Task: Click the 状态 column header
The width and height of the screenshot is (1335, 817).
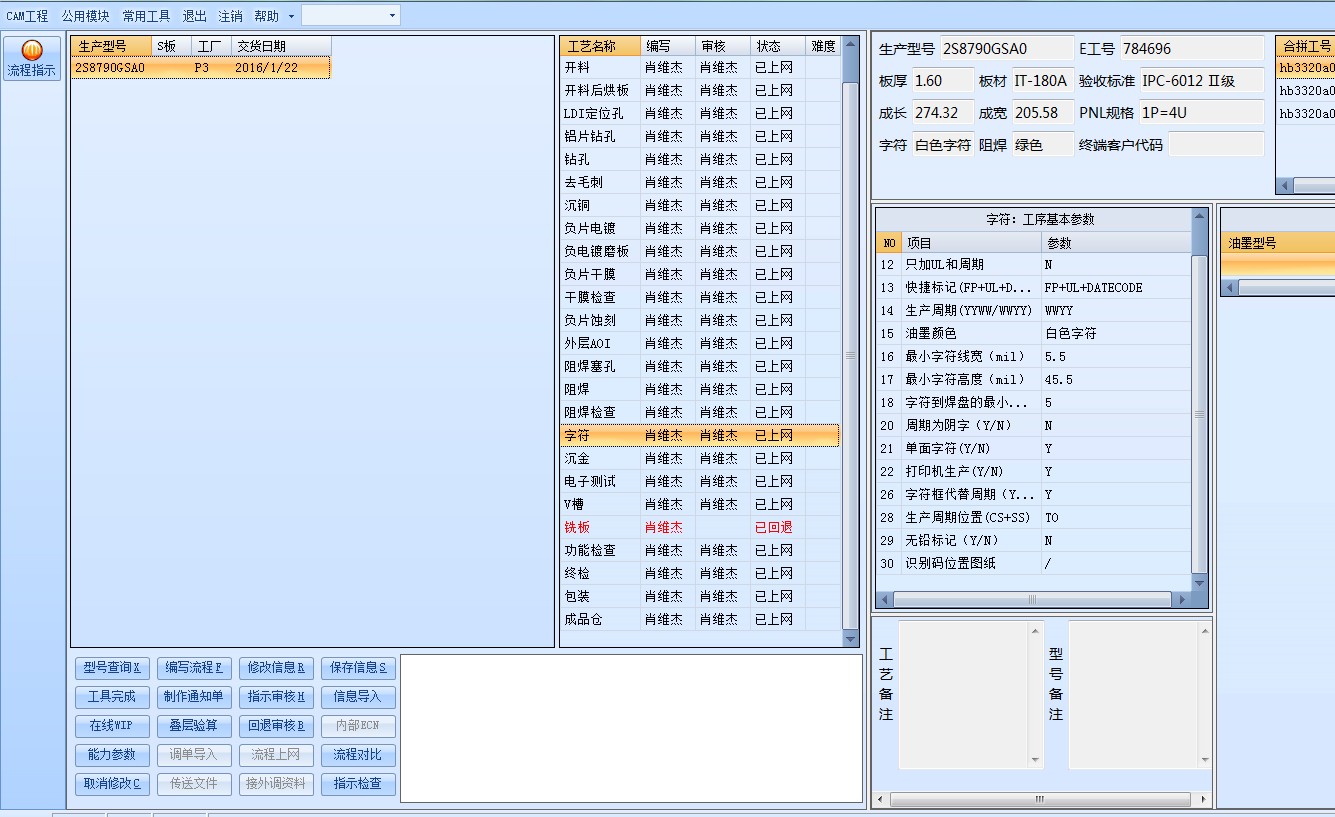Action: [x=778, y=47]
